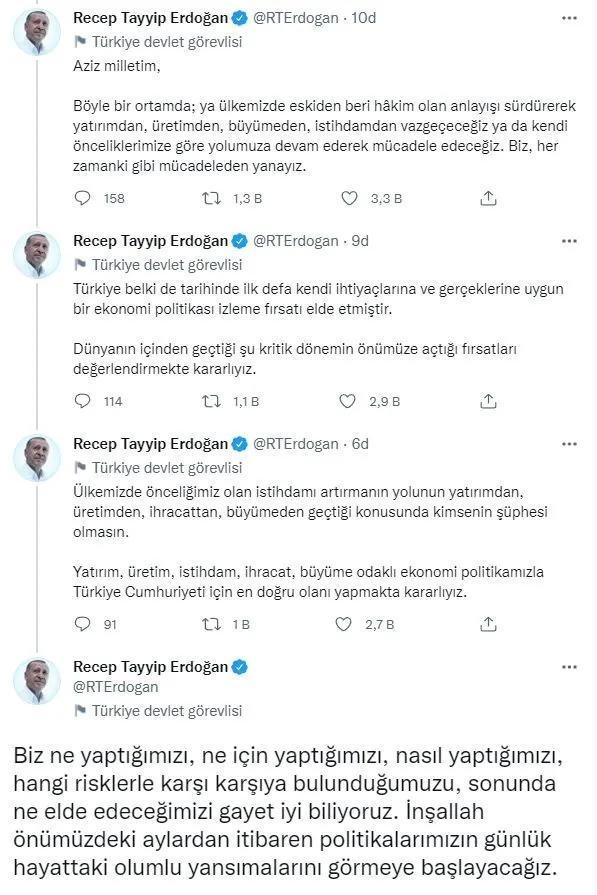597x895 pixels.
Task: Reply to the third tweet with 91 replies
Action: pyautogui.click(x=82, y=624)
